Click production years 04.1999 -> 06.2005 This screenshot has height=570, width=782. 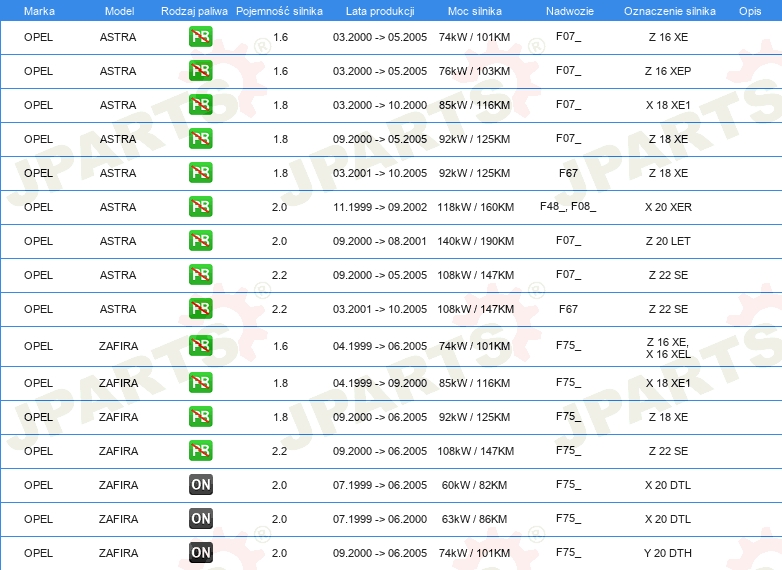(x=380, y=346)
